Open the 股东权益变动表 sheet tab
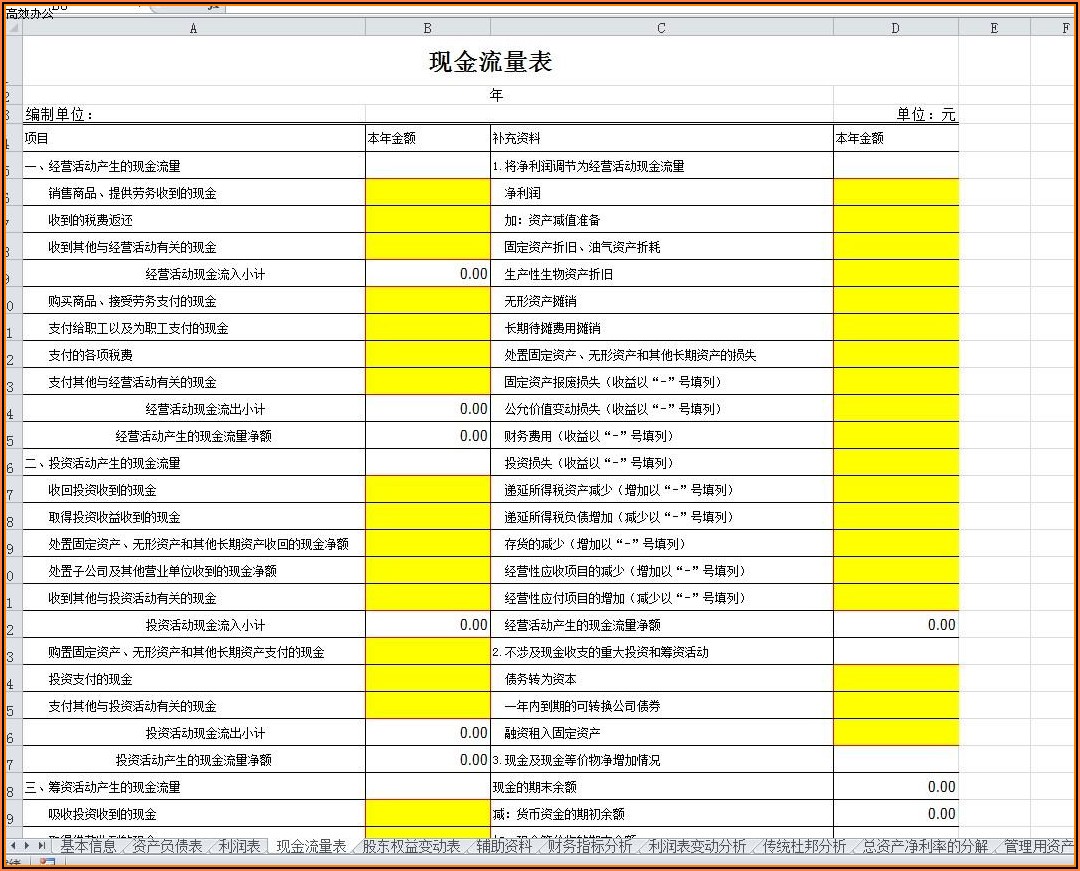Screen dimensions: 1080x871 click(411, 847)
